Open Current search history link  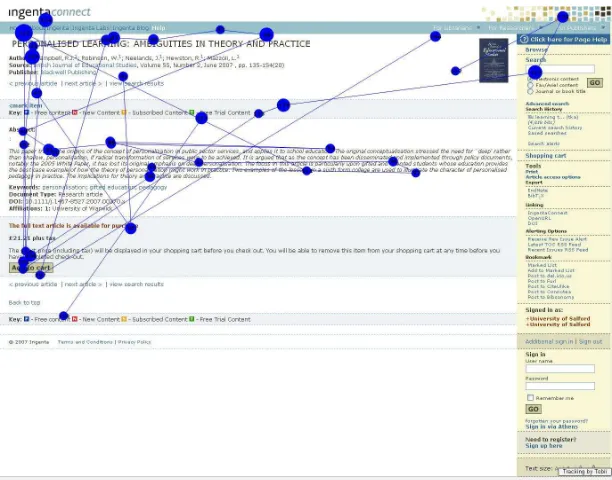[555, 128]
